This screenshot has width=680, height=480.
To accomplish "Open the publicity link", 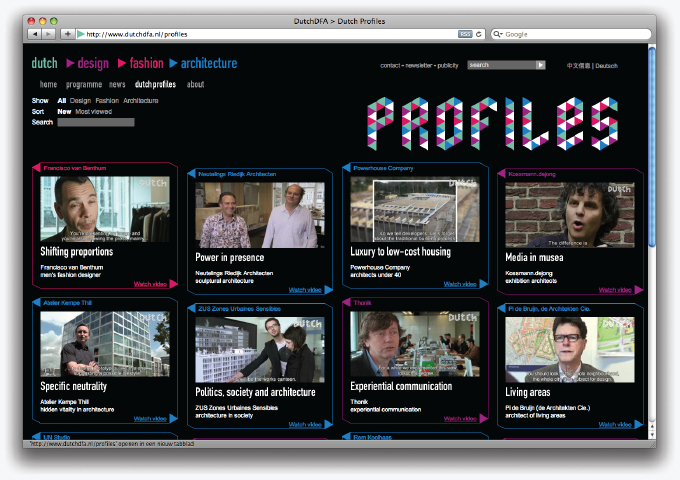I will point(448,65).
